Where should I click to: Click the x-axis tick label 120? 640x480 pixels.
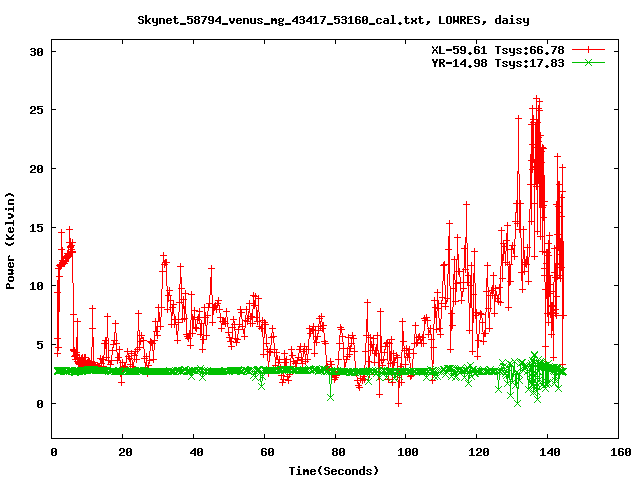[x=479, y=452]
